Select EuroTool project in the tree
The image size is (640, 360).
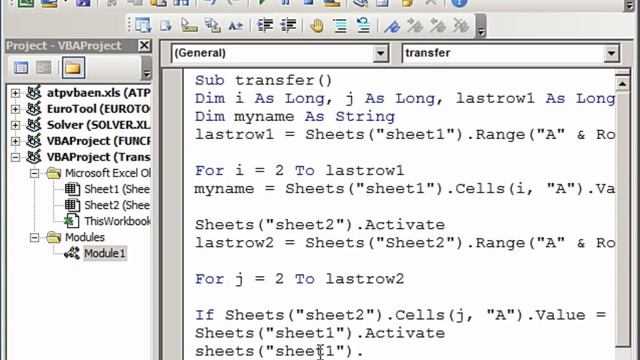[98, 109]
